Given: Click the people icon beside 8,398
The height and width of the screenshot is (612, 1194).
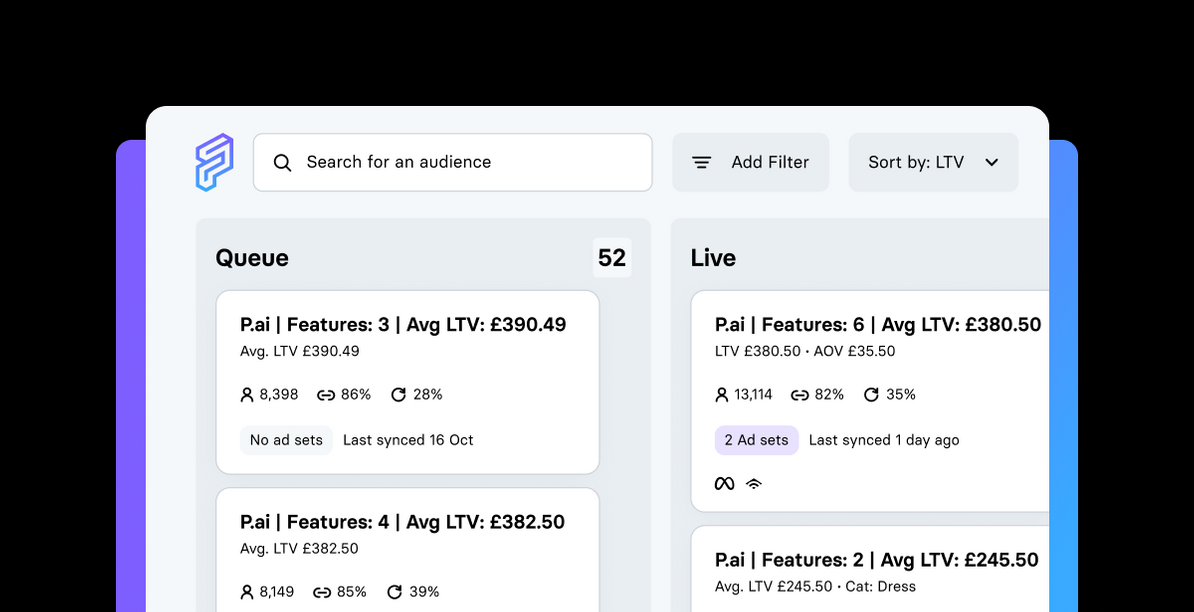Looking at the screenshot, I should click(x=247, y=395).
